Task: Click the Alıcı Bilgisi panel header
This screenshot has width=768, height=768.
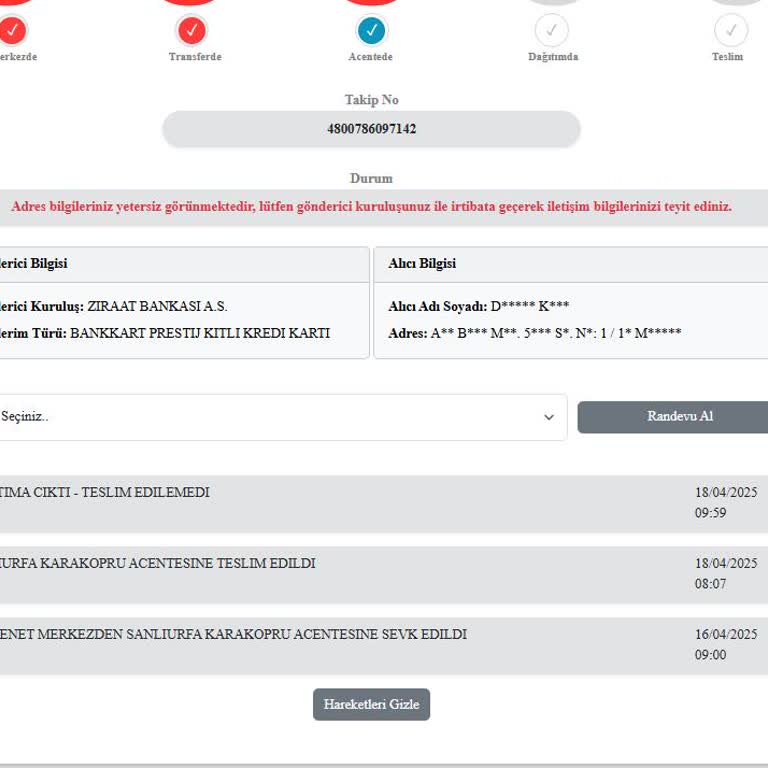Action: 571,264
